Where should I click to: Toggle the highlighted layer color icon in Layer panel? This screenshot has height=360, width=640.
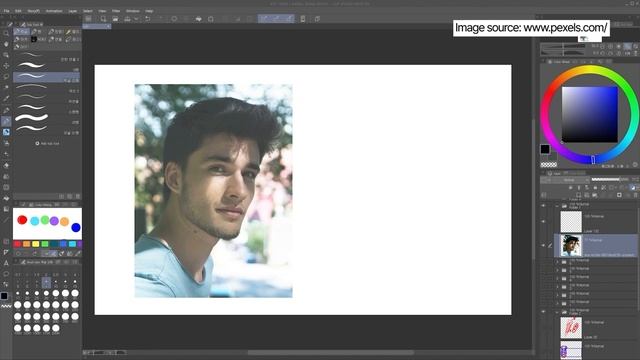[x=632, y=187]
